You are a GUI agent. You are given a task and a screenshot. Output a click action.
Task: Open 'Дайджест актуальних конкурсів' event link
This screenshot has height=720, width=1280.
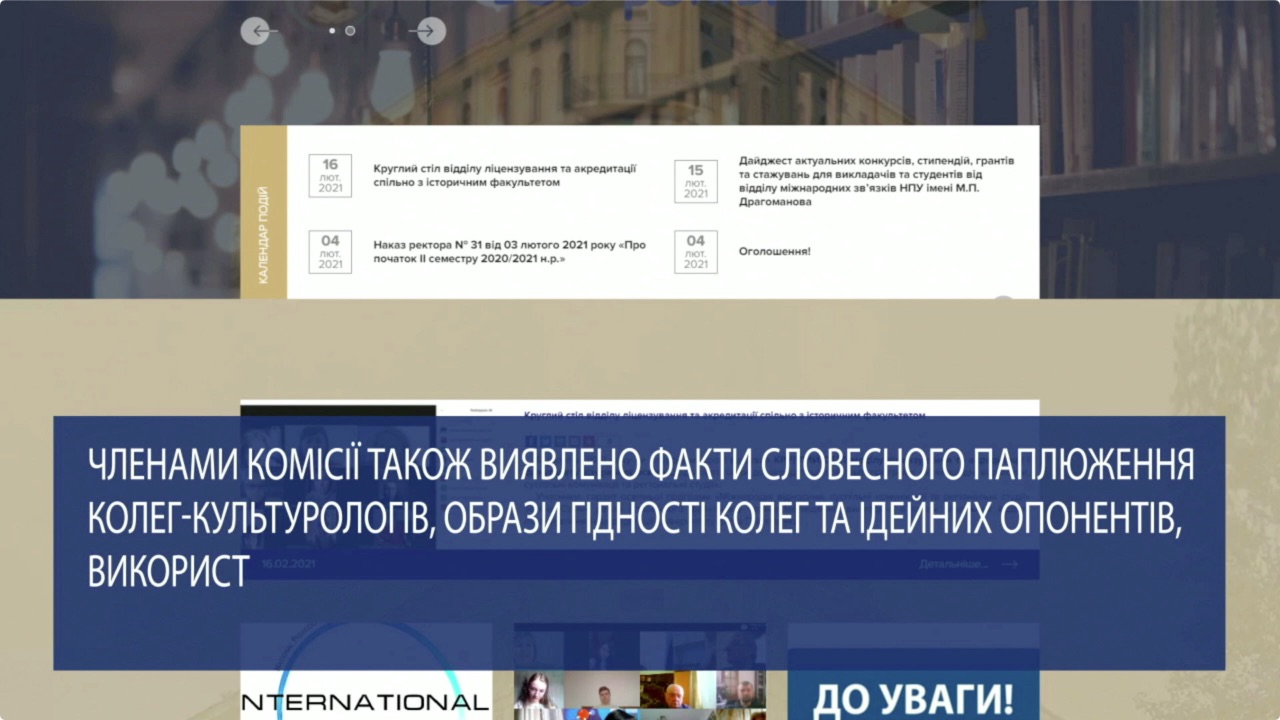(876, 181)
